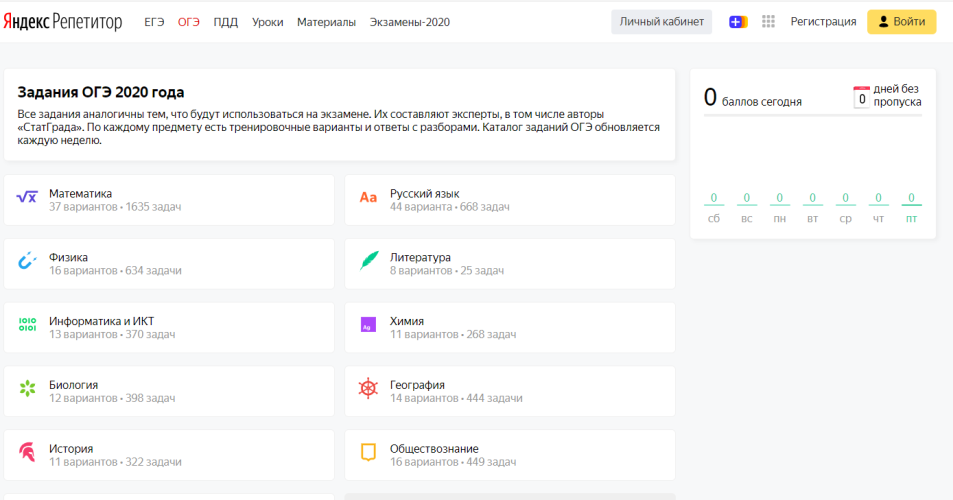Viewport: 953px width, 500px height.
Task: Click the magnet icon for Физика
Action: (27, 261)
